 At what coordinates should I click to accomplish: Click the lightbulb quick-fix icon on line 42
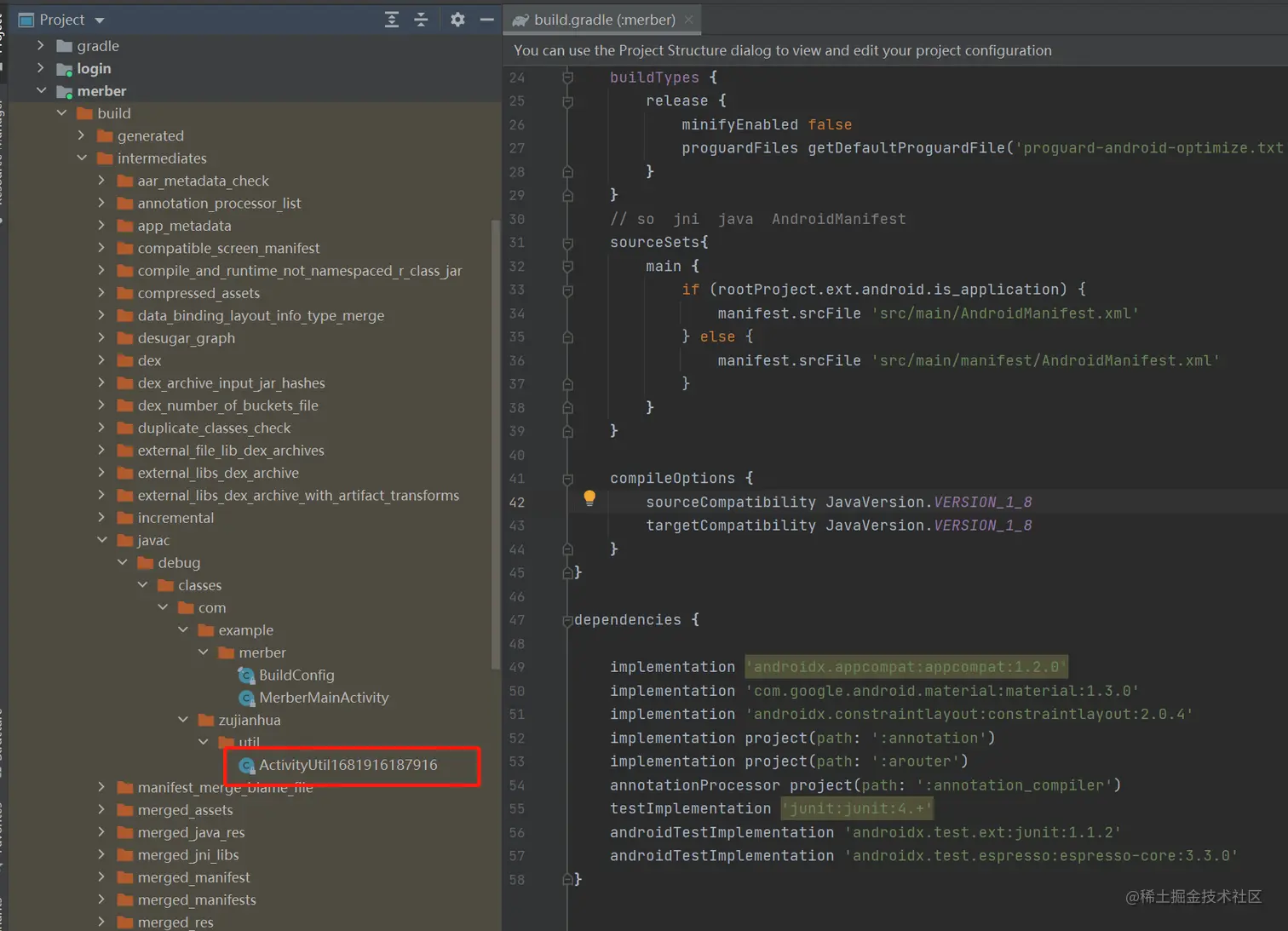(x=589, y=498)
